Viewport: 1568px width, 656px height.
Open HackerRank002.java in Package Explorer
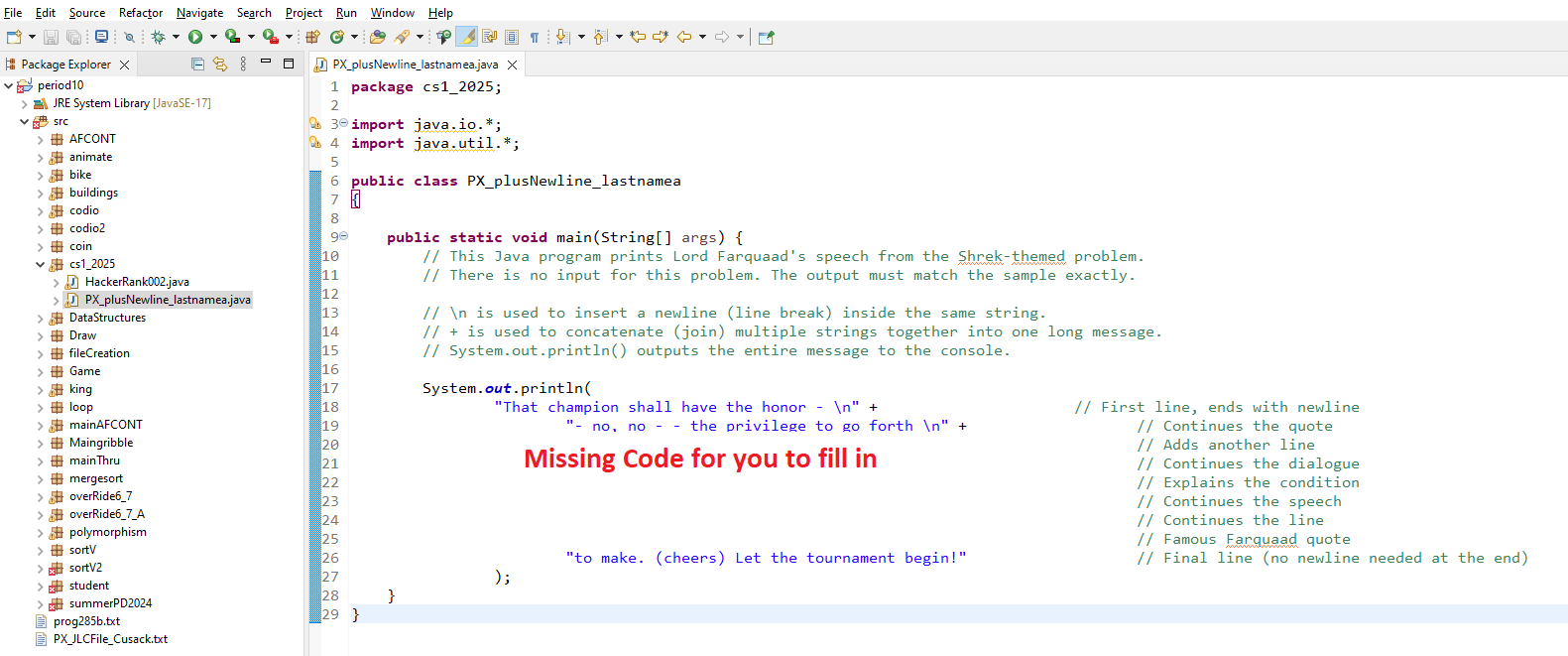[x=137, y=282]
